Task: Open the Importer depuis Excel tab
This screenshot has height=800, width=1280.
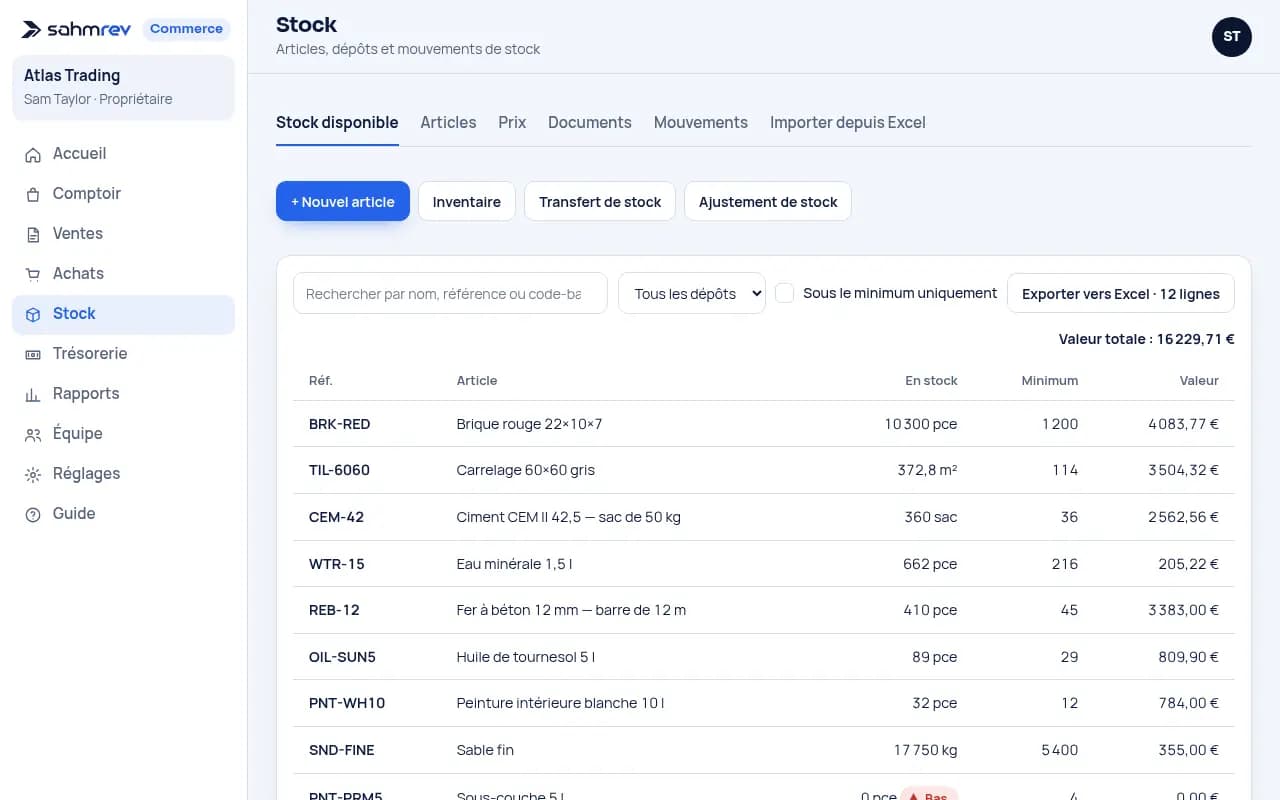Action: (x=848, y=122)
